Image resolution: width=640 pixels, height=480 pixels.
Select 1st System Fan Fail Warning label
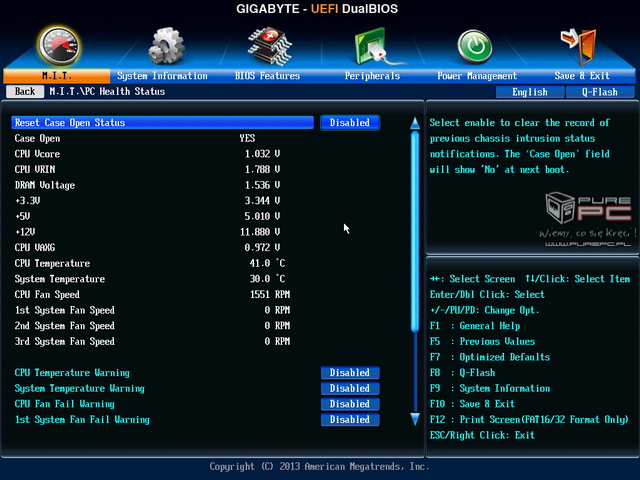click(82, 419)
